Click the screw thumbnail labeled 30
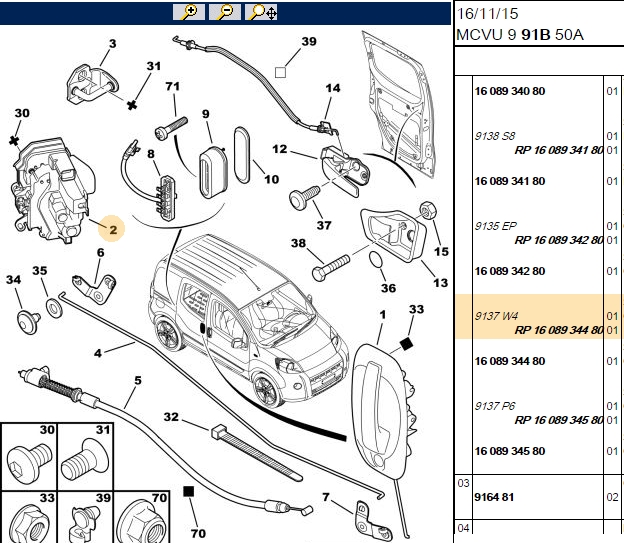 29,457
